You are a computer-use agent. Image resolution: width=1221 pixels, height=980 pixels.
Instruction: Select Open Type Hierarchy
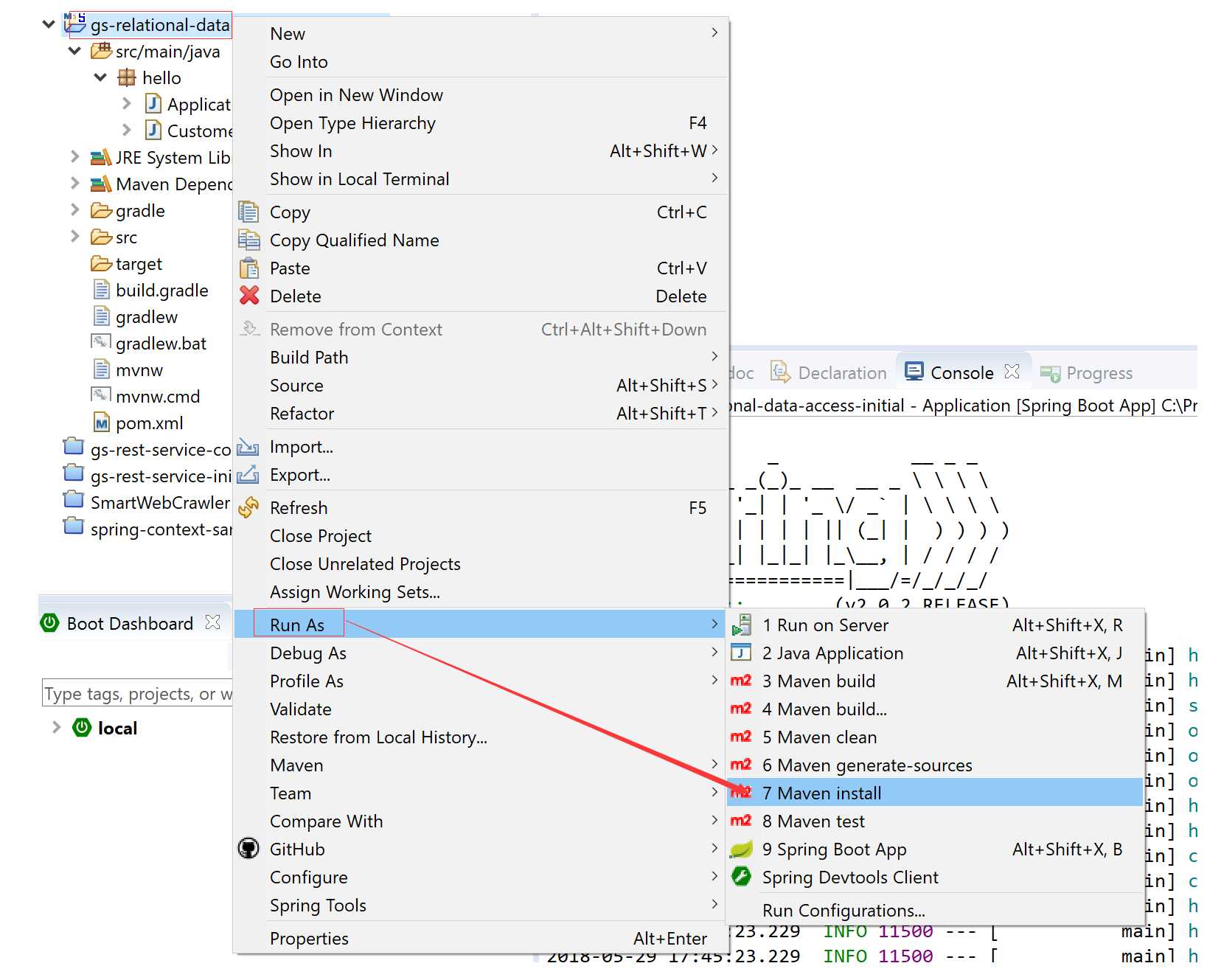click(481, 123)
